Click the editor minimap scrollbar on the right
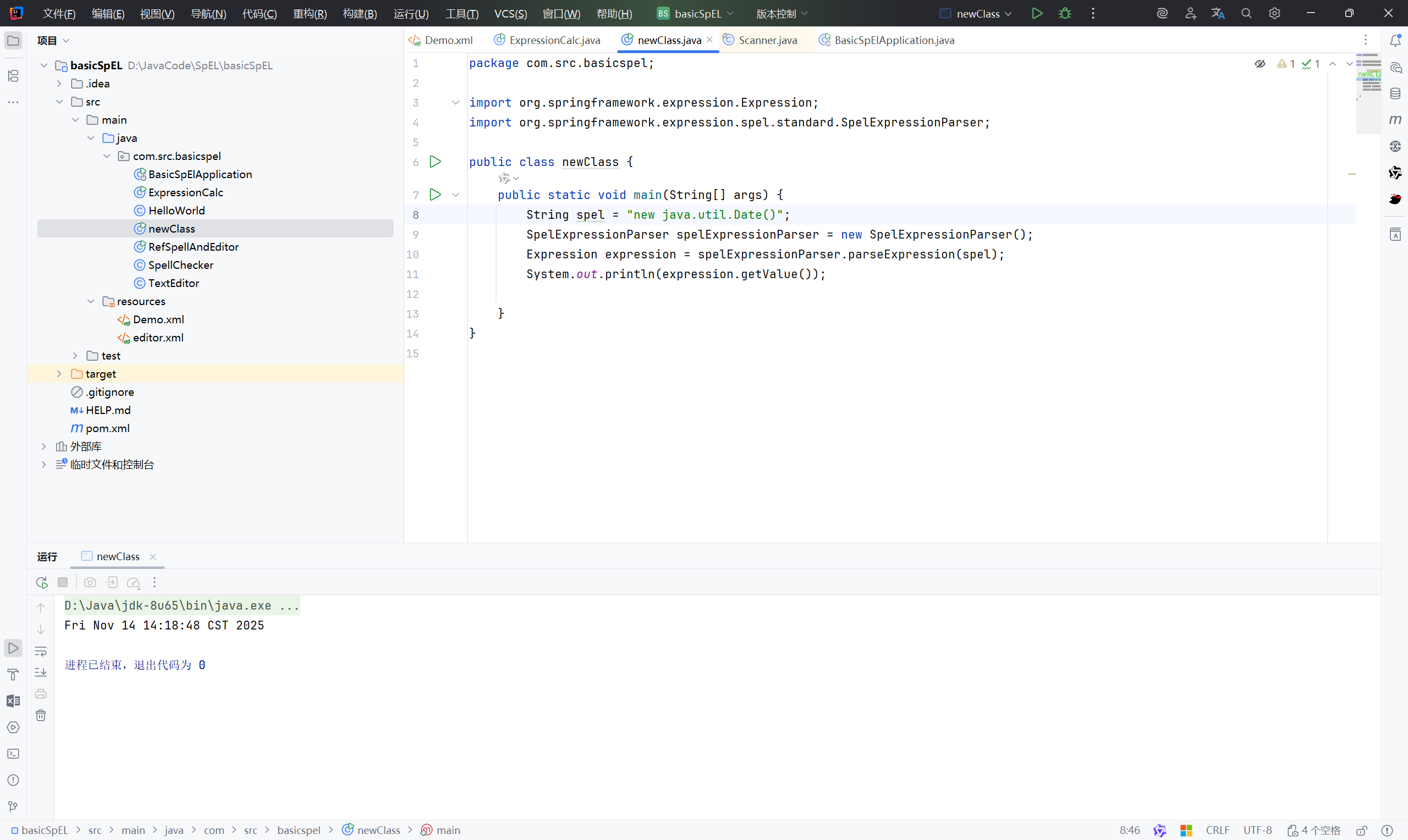This screenshot has height=840, width=1408. (1368, 93)
